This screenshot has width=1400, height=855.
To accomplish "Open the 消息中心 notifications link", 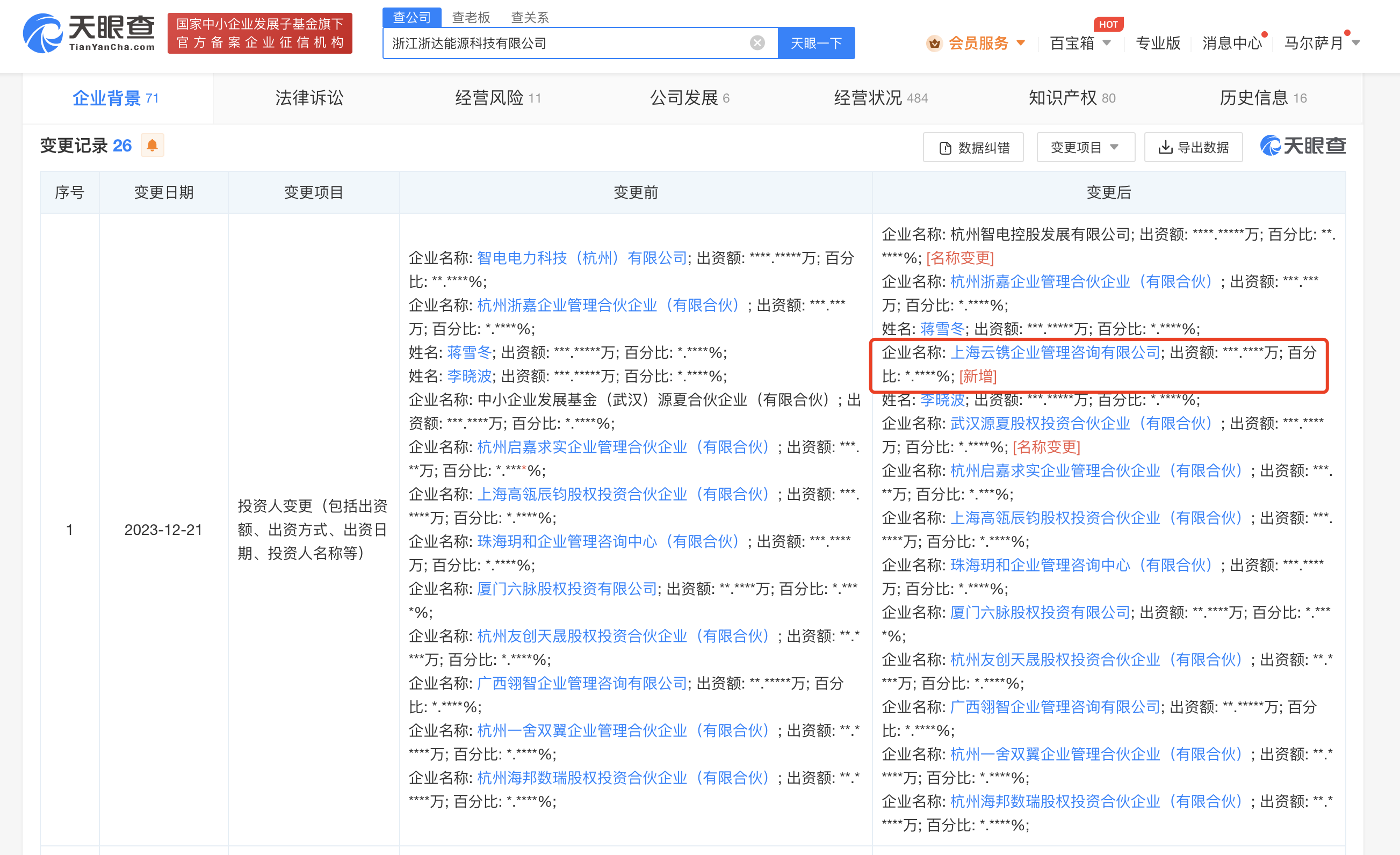I will point(1232,43).
